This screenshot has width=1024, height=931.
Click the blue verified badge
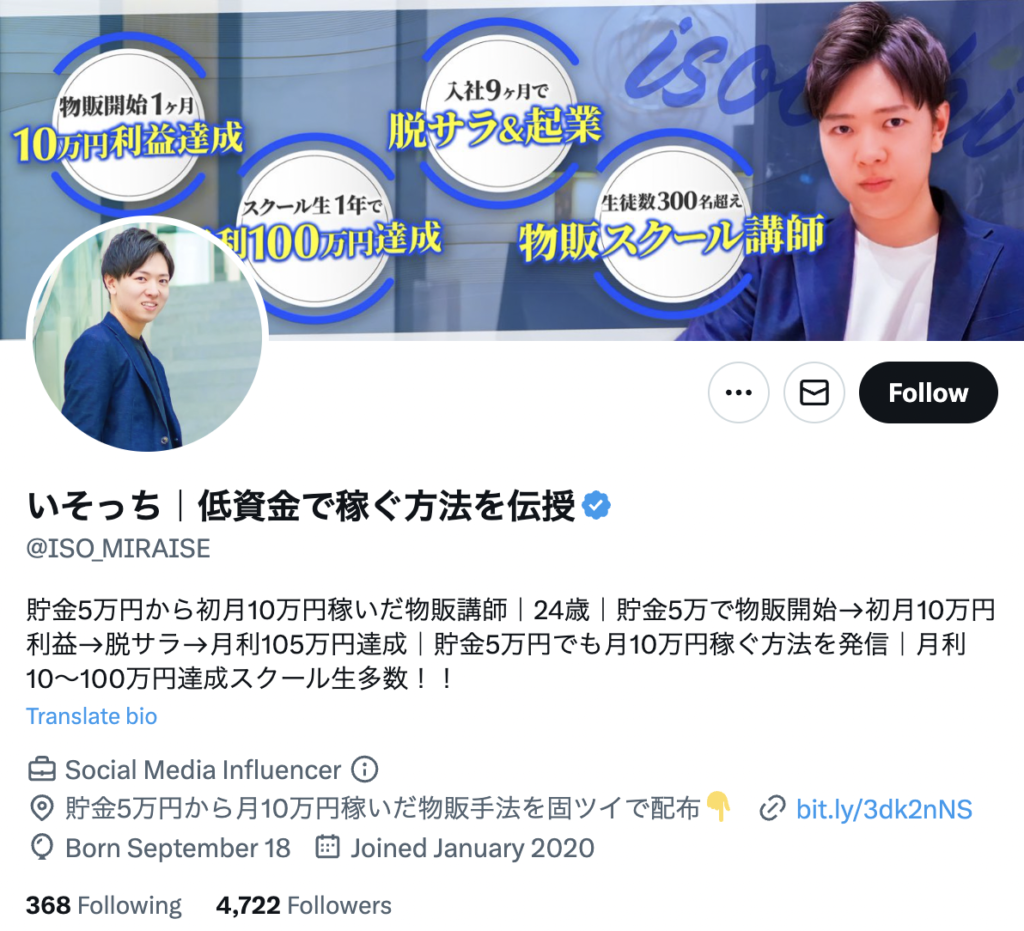pos(596,506)
